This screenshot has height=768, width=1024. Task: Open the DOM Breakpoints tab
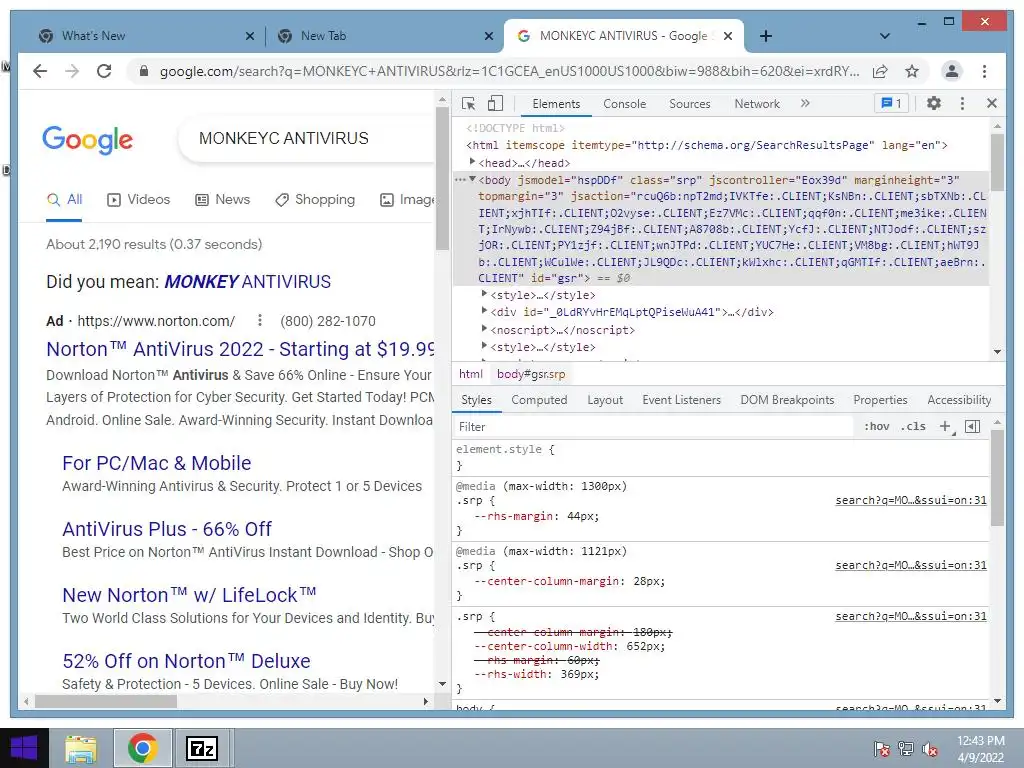(787, 400)
